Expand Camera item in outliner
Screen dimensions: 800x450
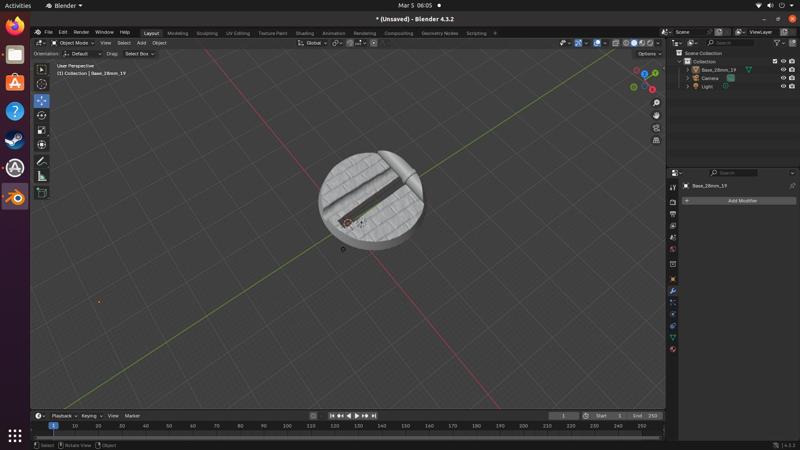[688, 78]
